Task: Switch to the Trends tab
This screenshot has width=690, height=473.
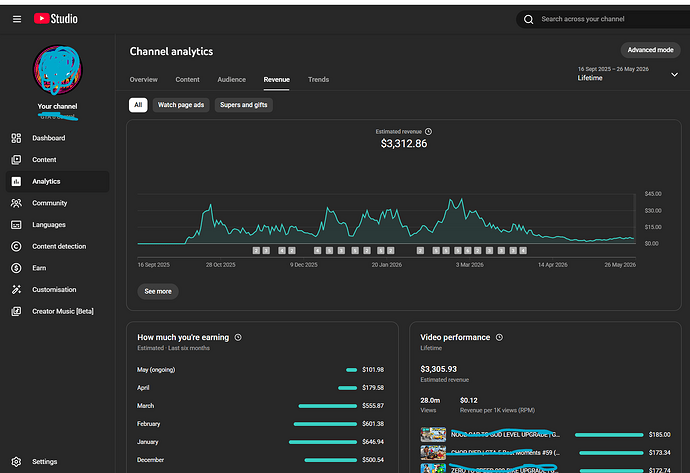Action: 319,80
